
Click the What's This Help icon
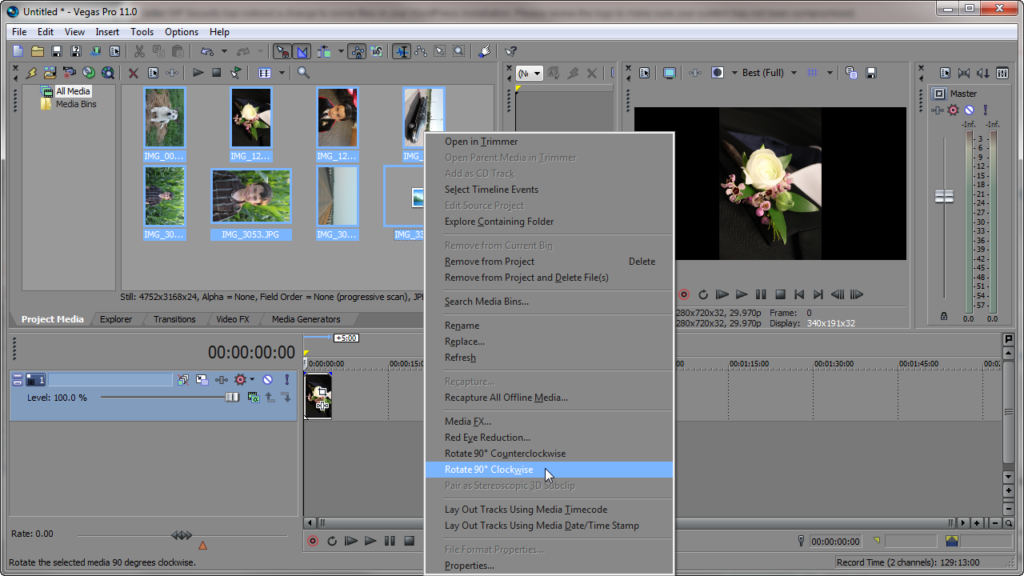(511, 51)
